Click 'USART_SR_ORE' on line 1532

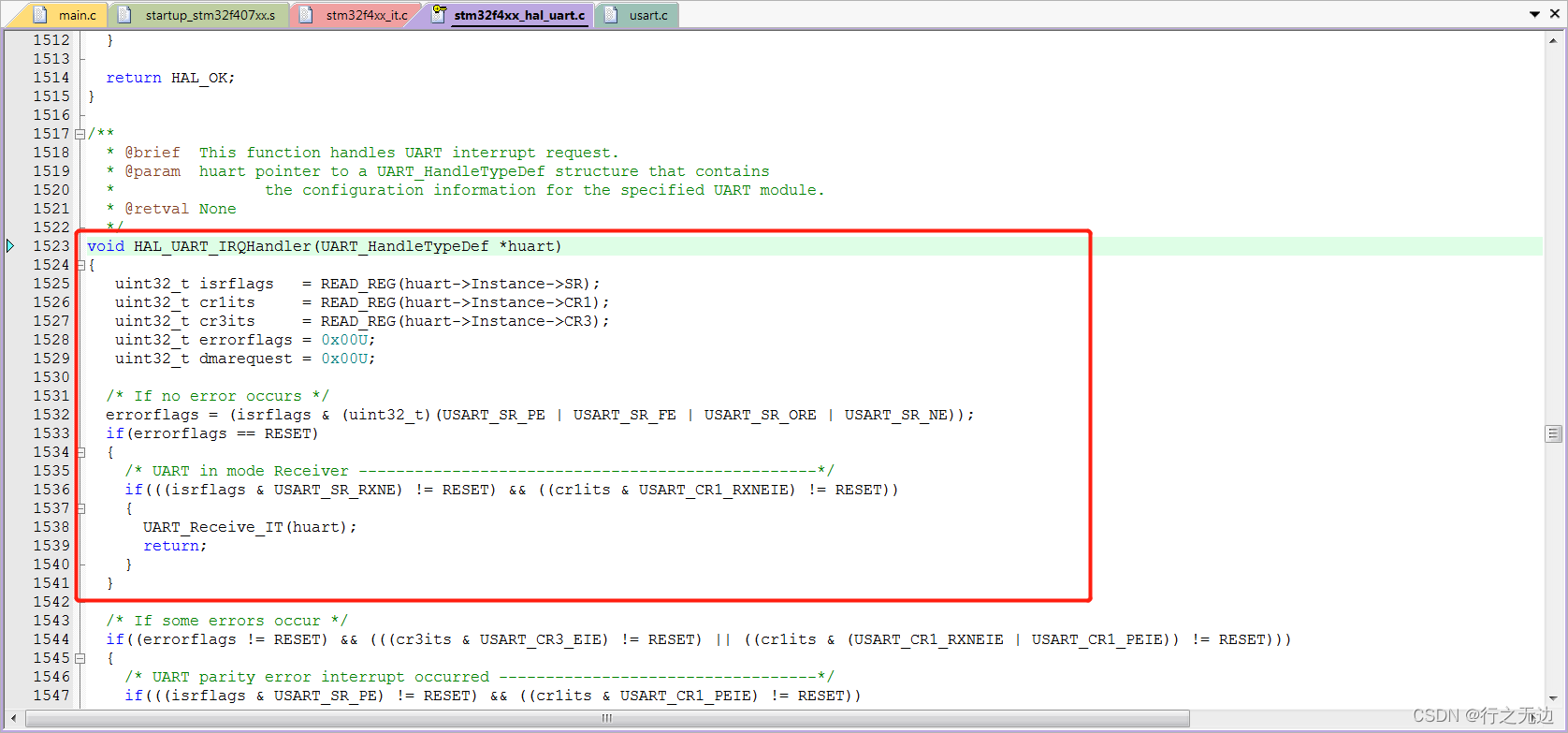(x=761, y=415)
